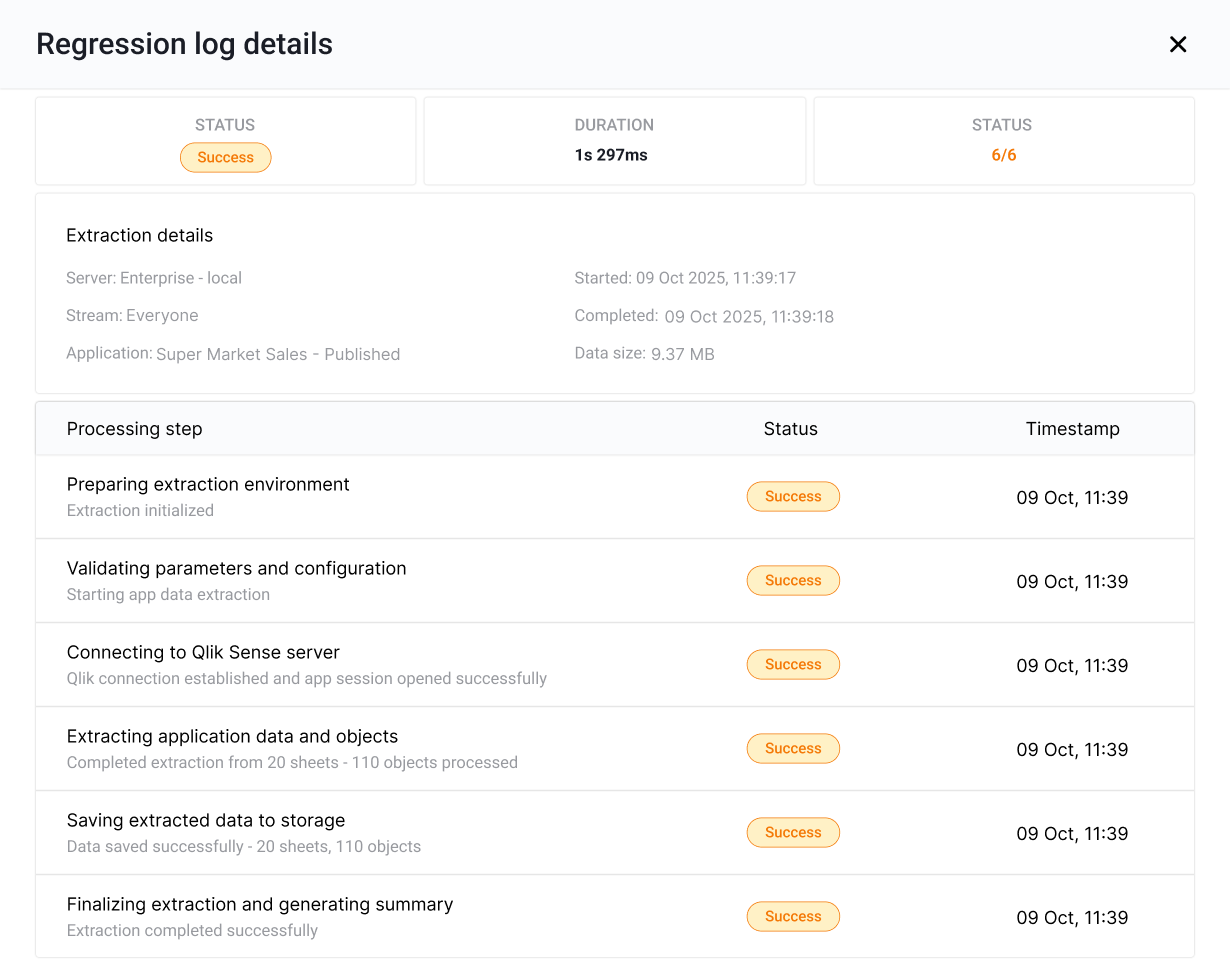The width and height of the screenshot is (1230, 972).
Task: Click the Timestamp column header
Action: tap(1072, 428)
